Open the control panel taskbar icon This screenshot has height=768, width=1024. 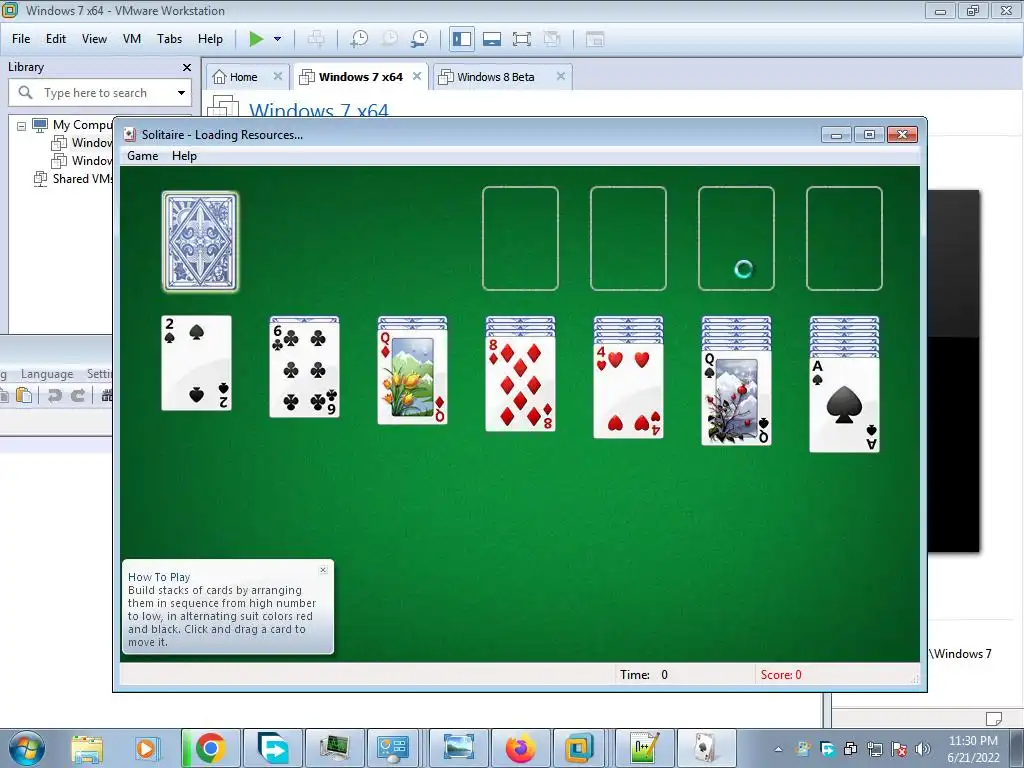point(392,748)
